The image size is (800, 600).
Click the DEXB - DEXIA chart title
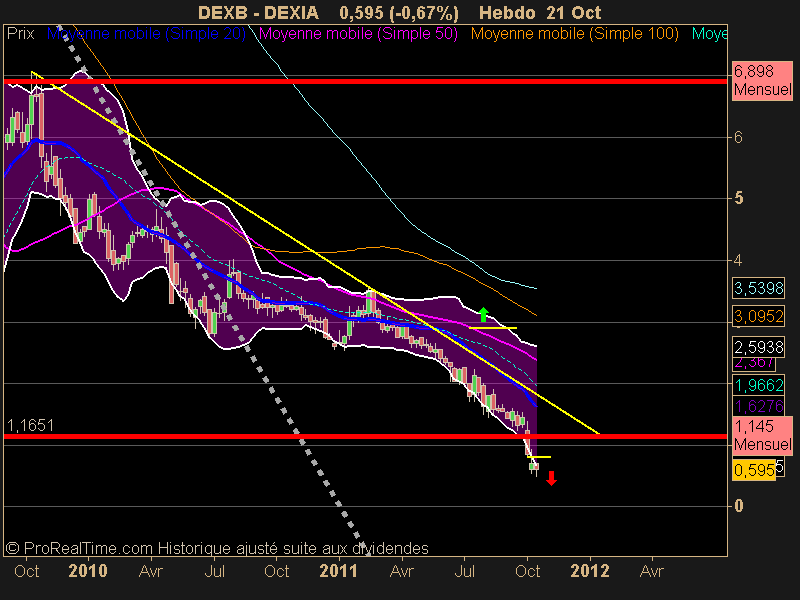click(x=258, y=12)
